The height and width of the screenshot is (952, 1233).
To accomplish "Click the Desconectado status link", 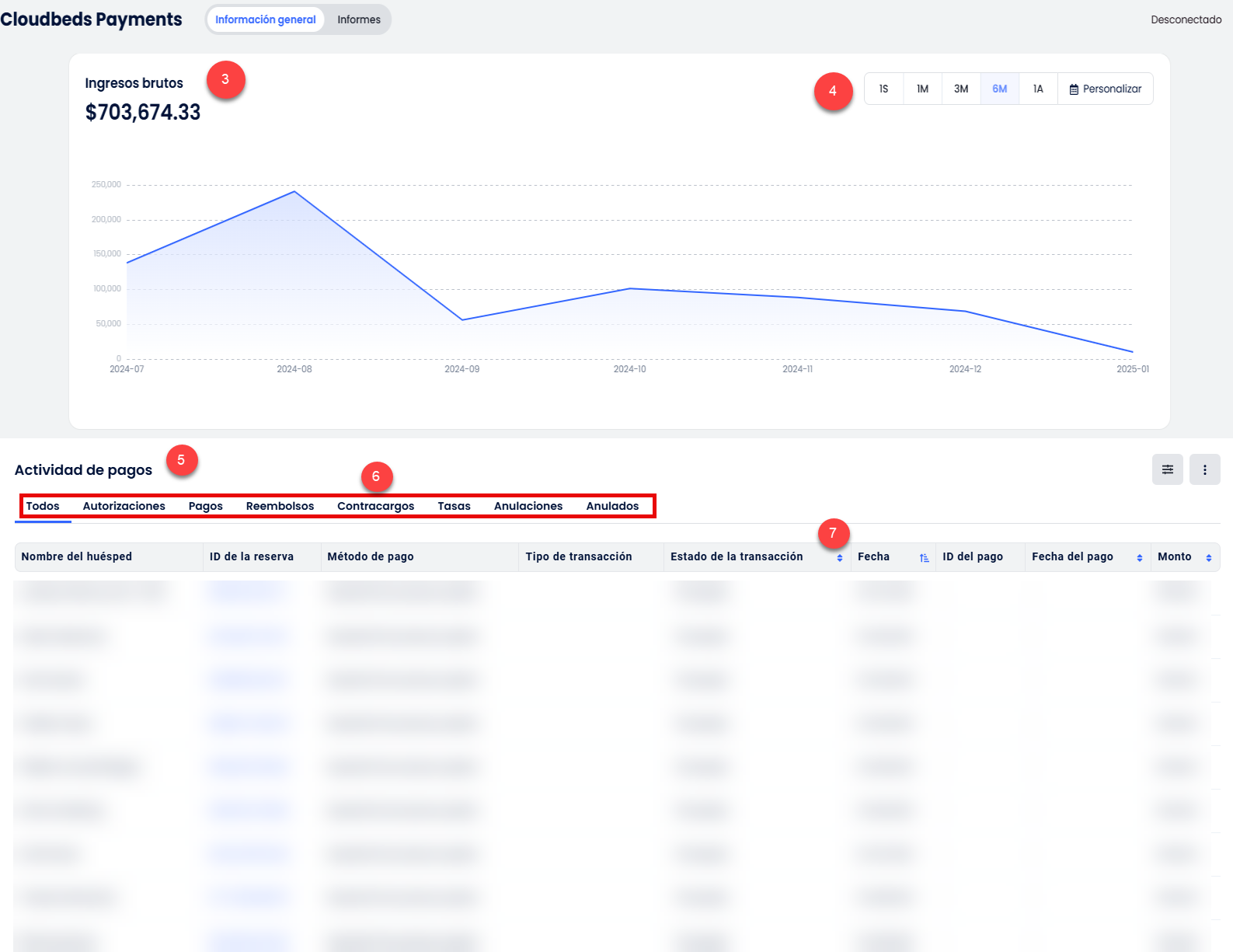I will [x=1186, y=19].
